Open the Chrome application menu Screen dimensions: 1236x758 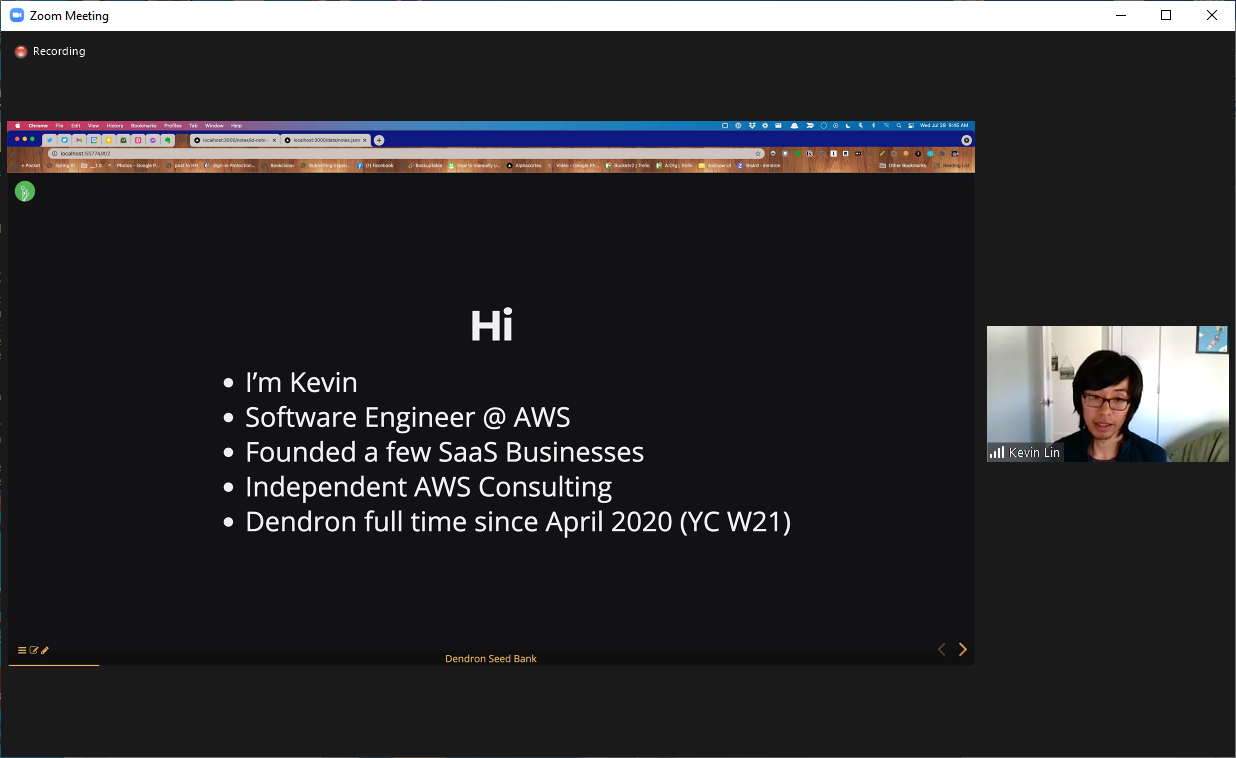[38, 126]
